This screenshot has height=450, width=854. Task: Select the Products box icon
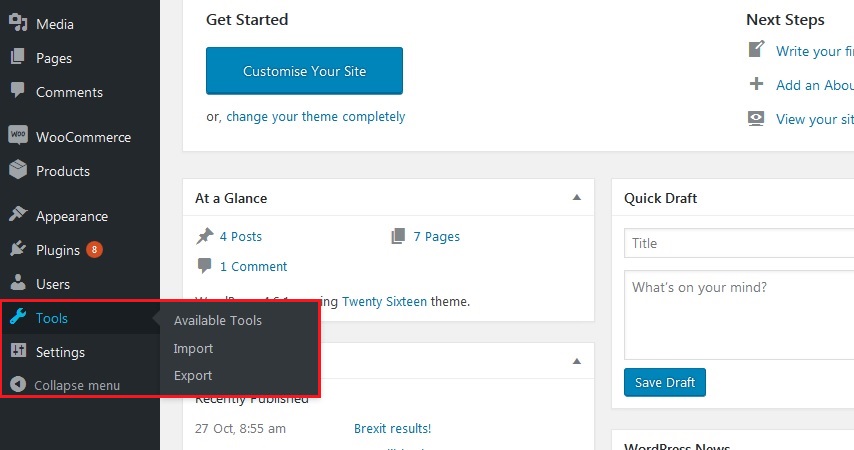tap(18, 169)
